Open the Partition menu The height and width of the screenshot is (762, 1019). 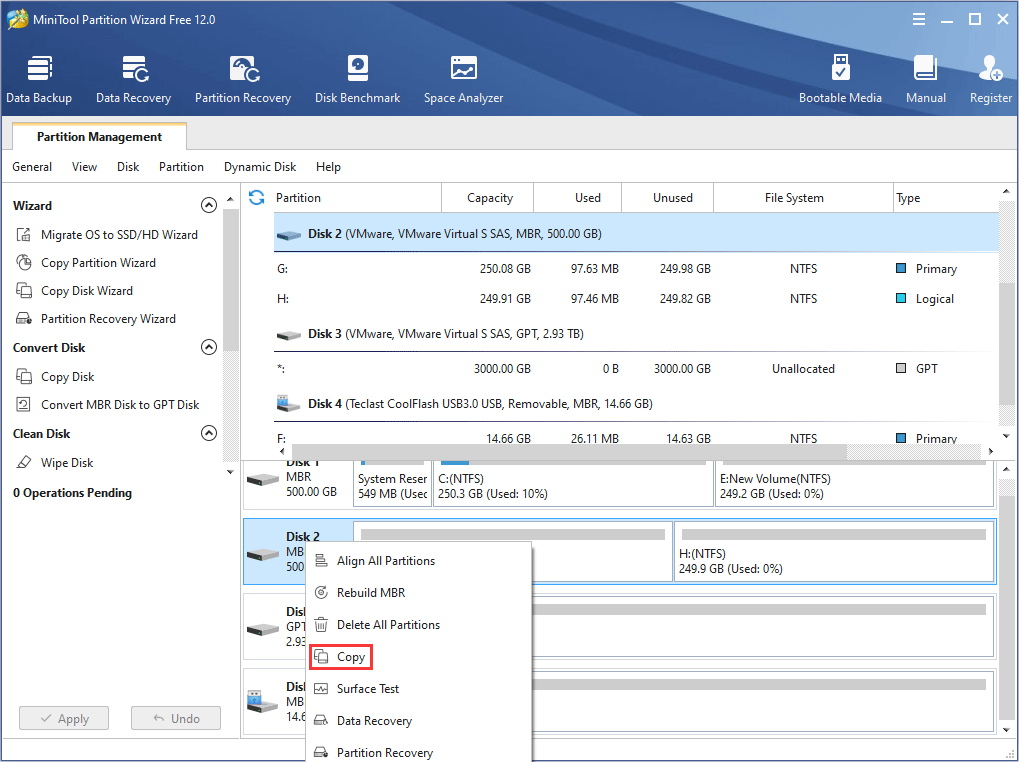tap(181, 167)
